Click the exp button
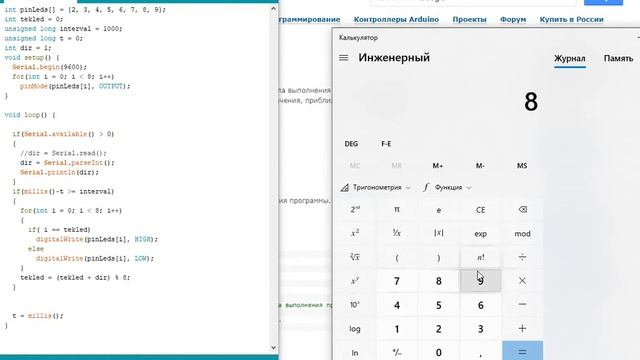 (481, 233)
